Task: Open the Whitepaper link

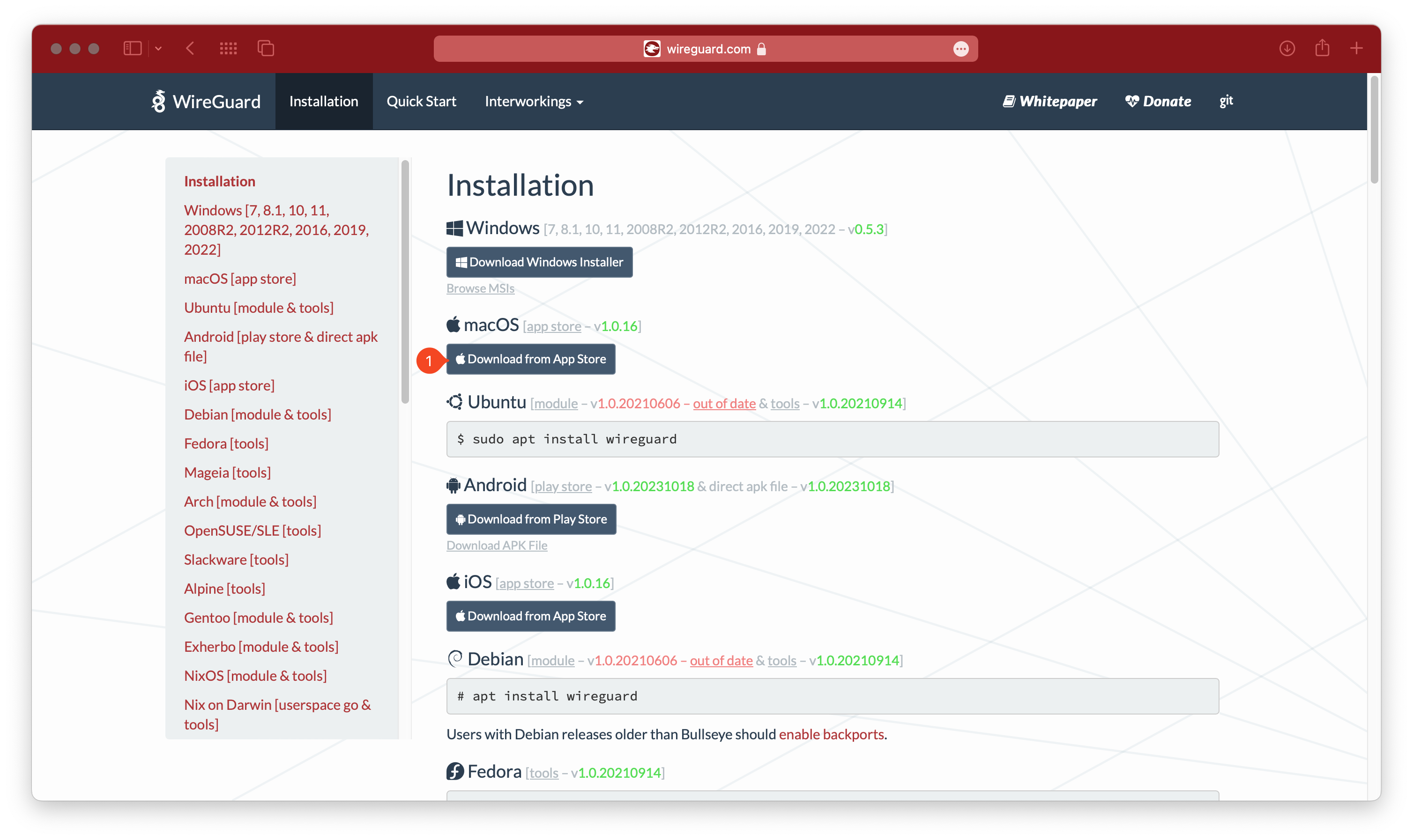Action: tap(1049, 102)
